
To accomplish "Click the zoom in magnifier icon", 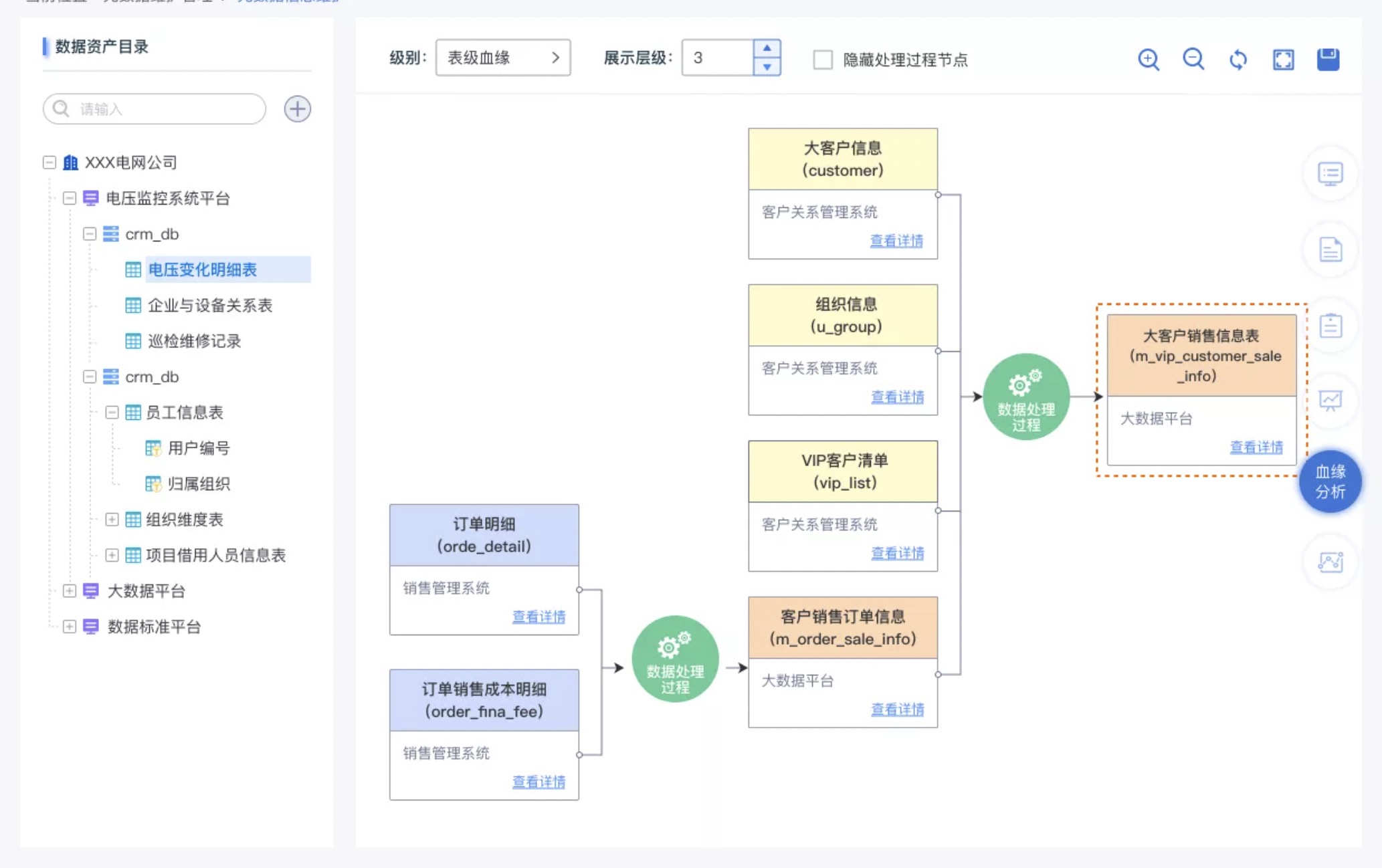I will click(1149, 60).
